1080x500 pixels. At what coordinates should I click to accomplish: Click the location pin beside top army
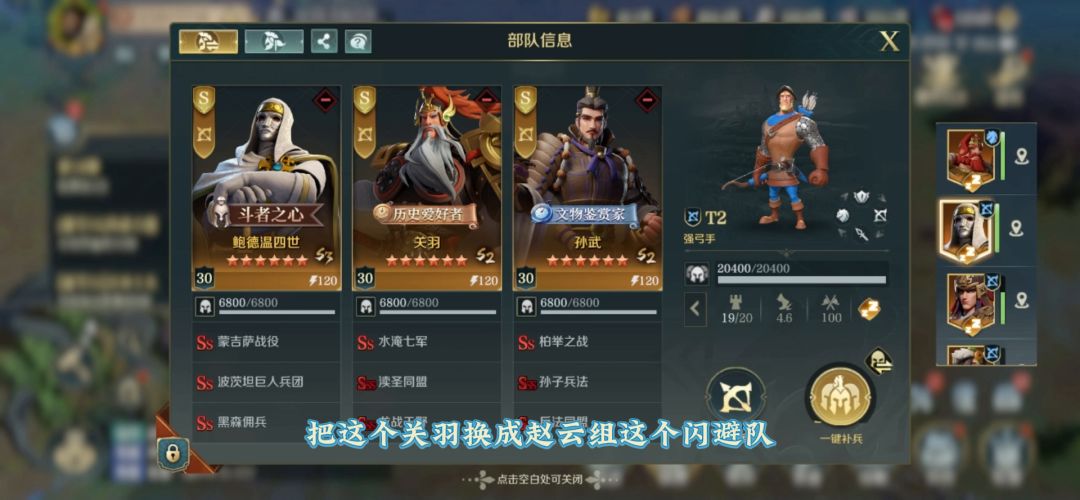point(1021,156)
